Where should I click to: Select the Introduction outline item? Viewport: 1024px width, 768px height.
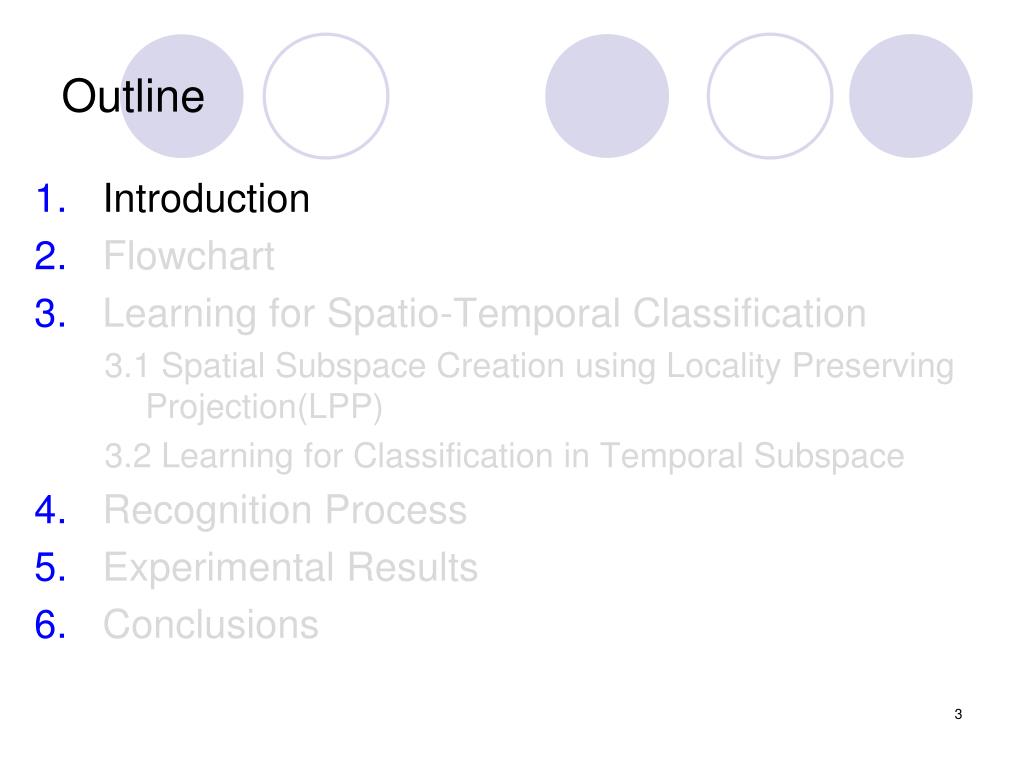(x=206, y=199)
